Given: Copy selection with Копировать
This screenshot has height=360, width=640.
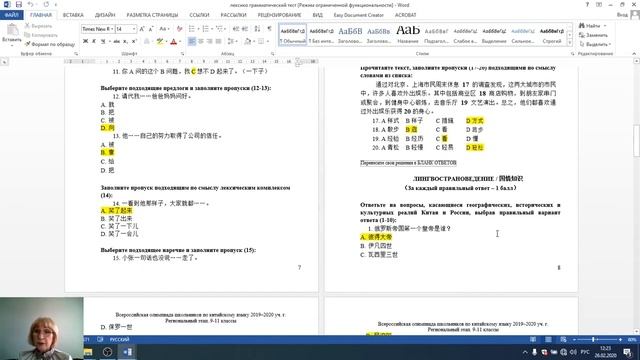Looking at the screenshot, I should [x=41, y=35].
